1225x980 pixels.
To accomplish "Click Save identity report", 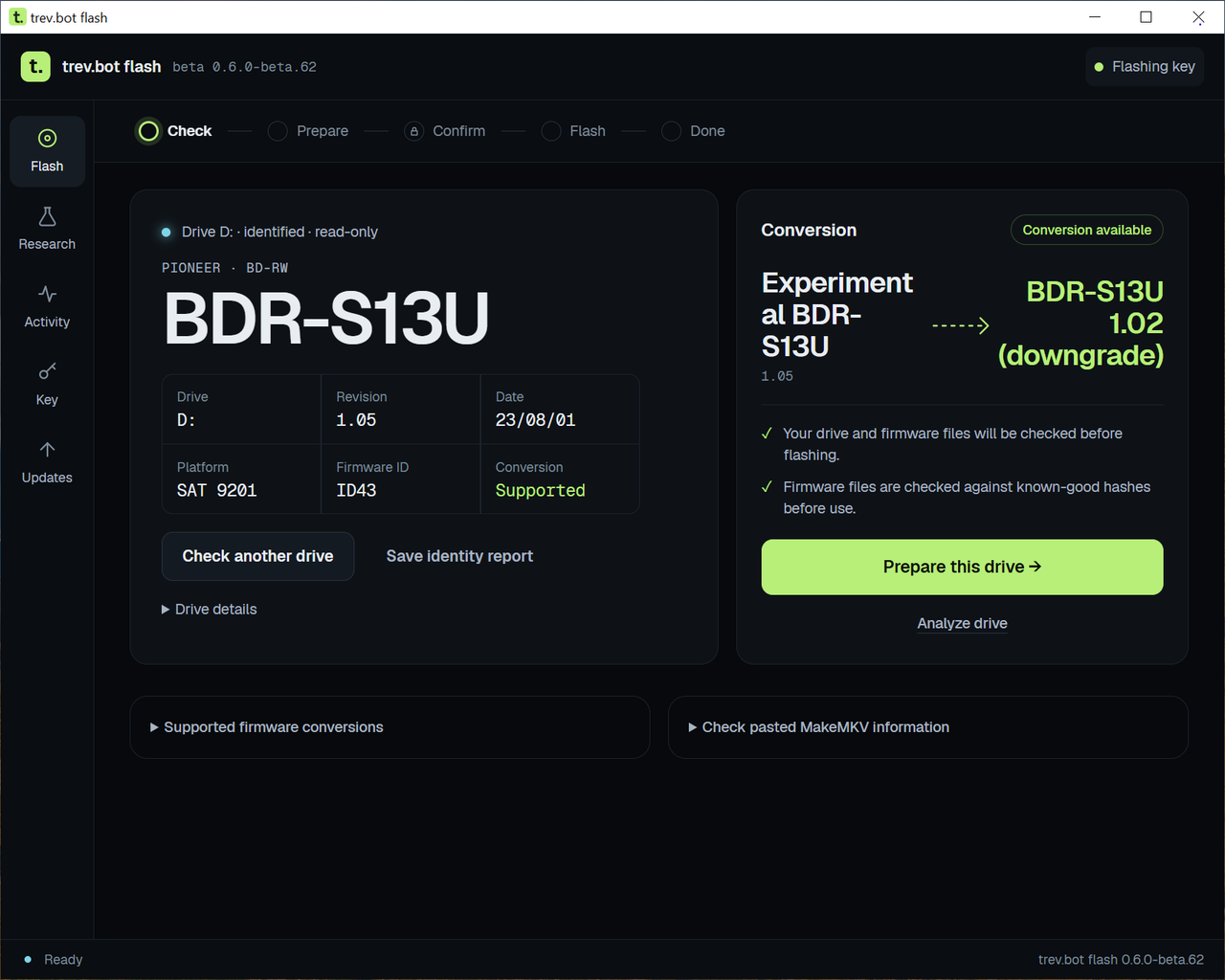I will pyautogui.click(x=459, y=556).
